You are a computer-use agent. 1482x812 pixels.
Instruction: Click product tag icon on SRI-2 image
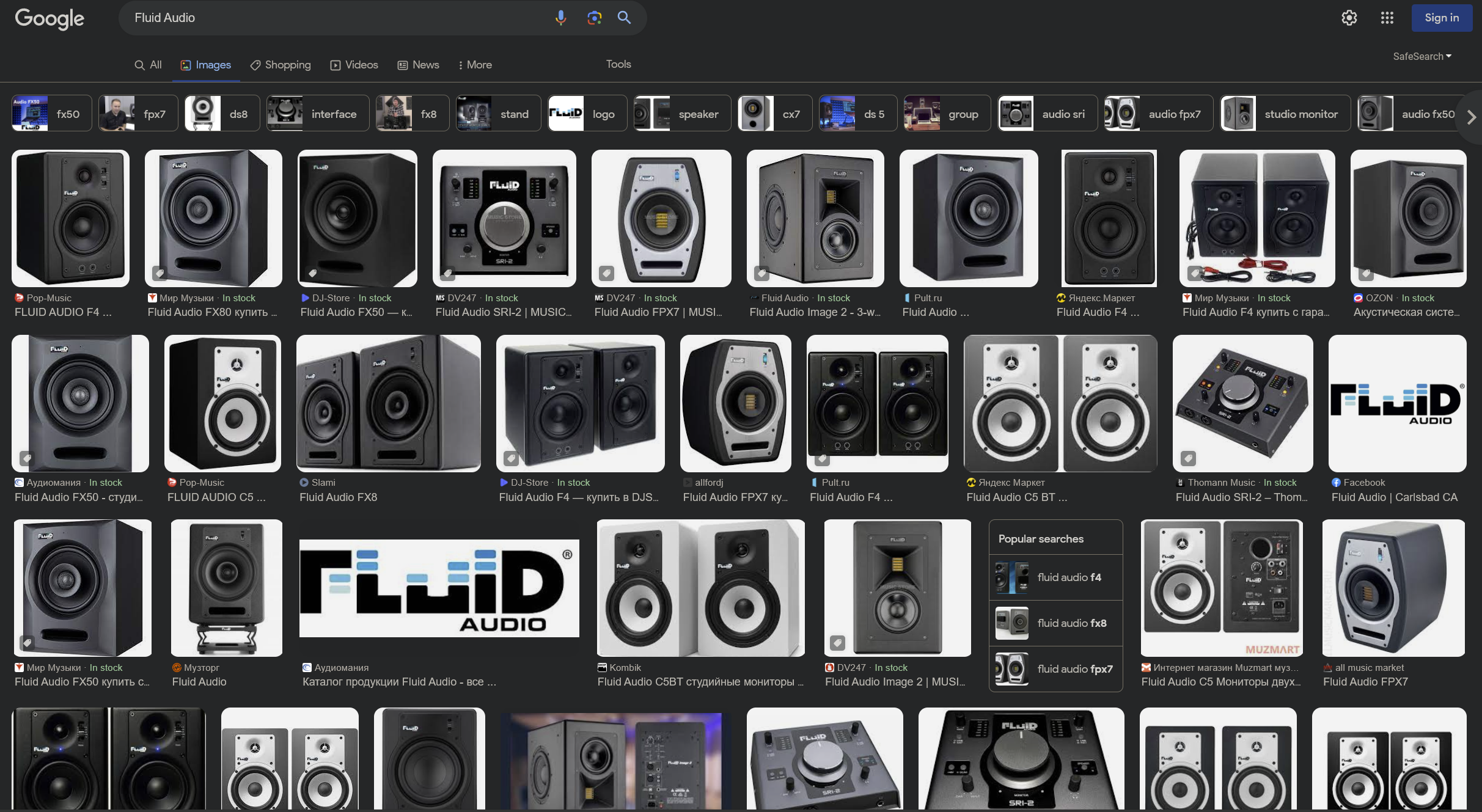[x=447, y=273]
